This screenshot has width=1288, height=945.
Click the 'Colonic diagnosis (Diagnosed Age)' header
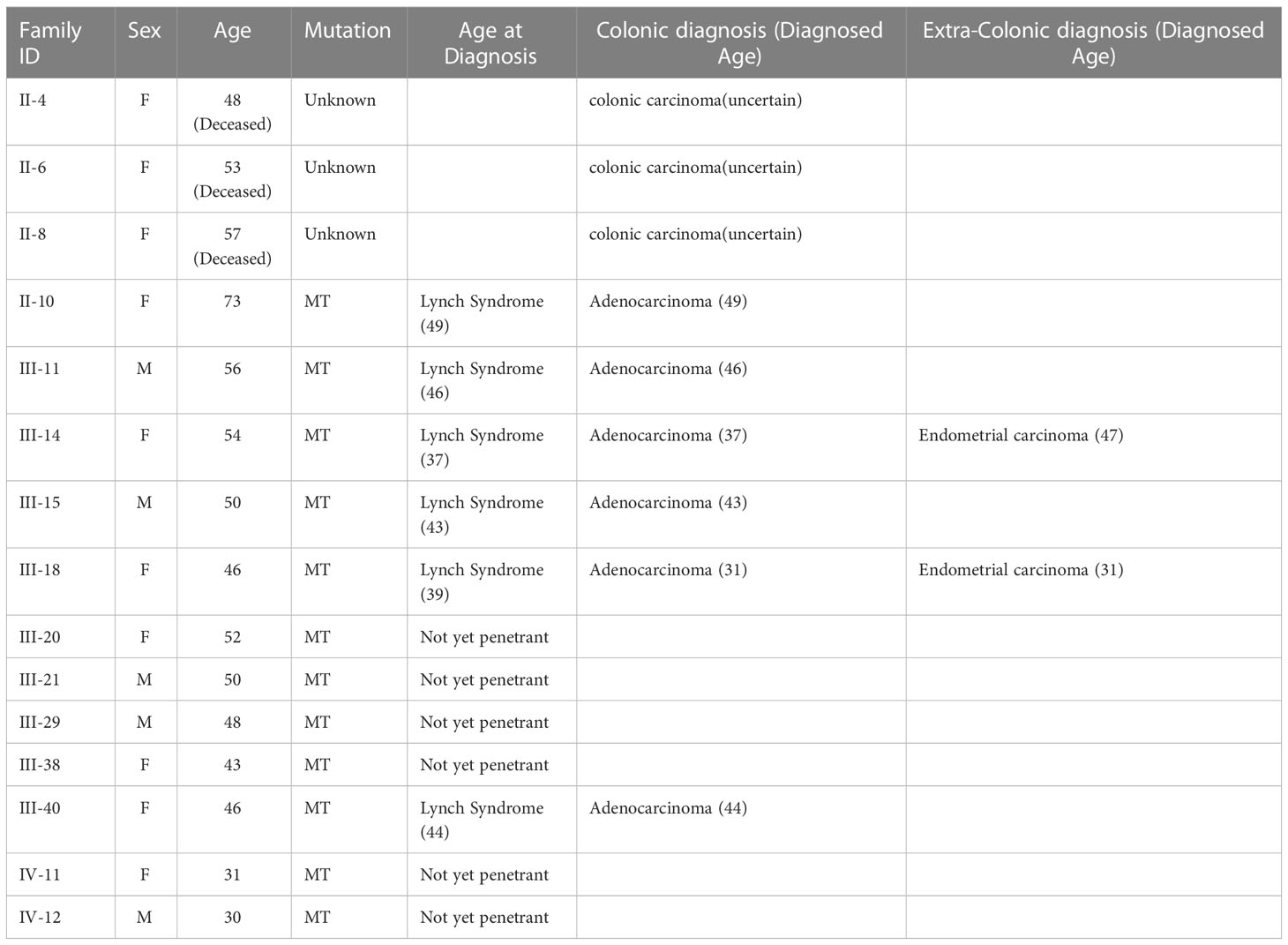(739, 43)
